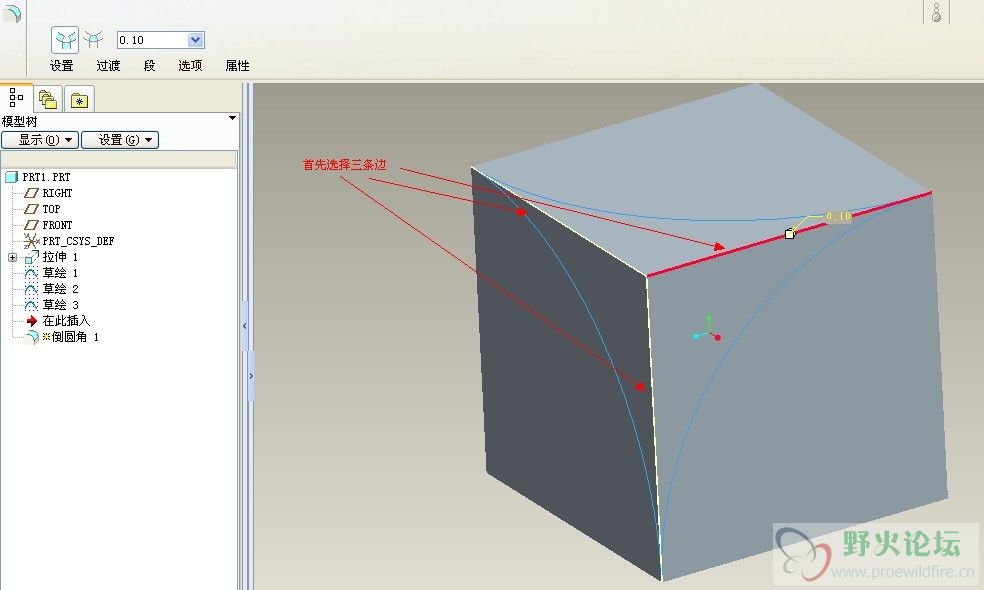This screenshot has width=984, height=590.
Task: Click the TOP plane icon
Action: (x=31, y=209)
